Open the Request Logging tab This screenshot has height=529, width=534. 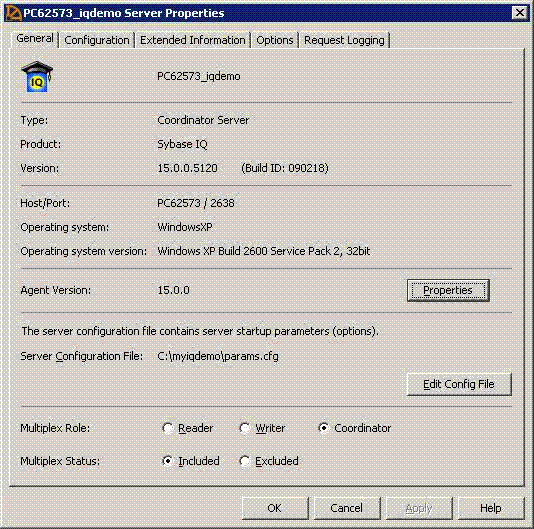point(344,40)
